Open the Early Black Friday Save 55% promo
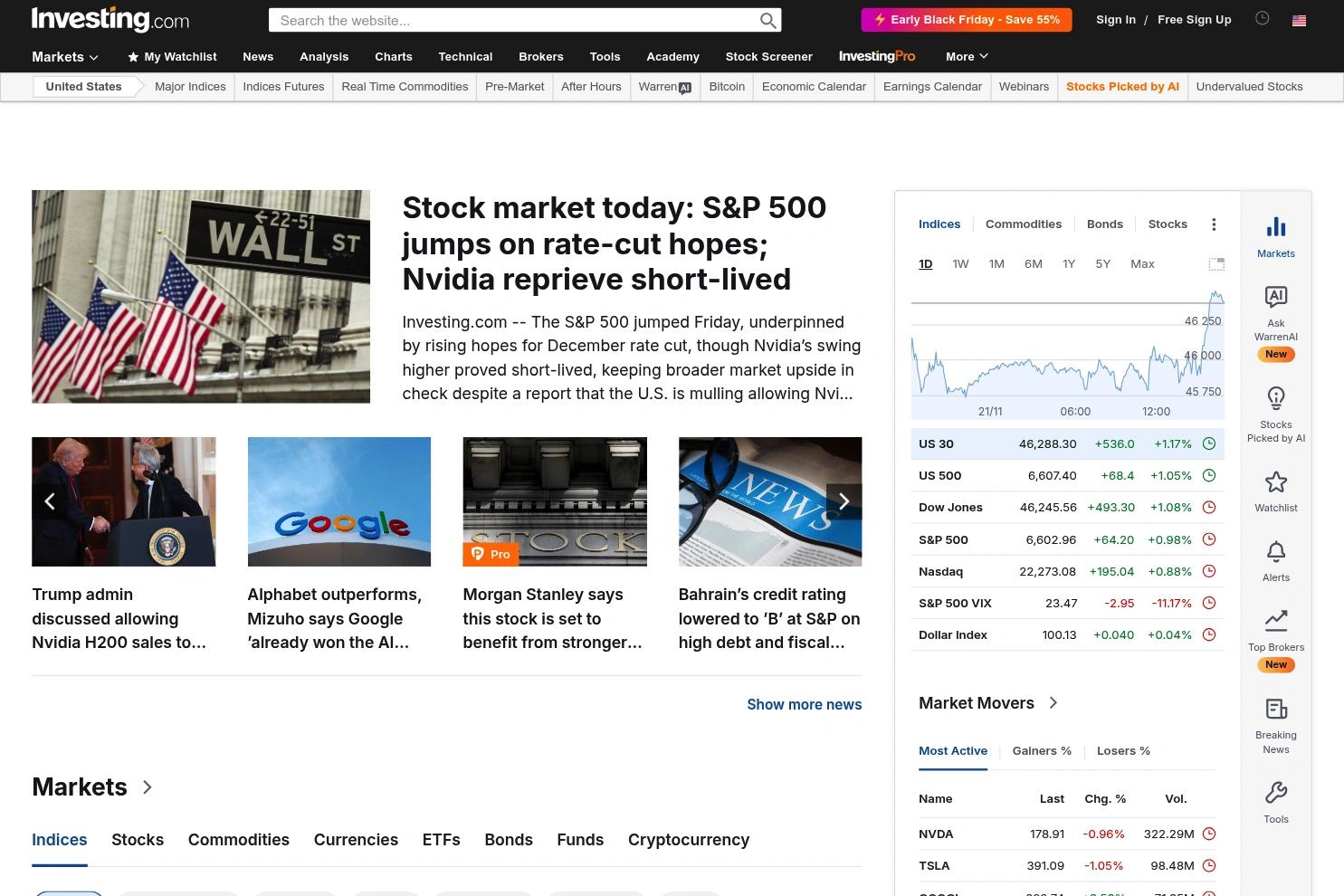 point(966,19)
